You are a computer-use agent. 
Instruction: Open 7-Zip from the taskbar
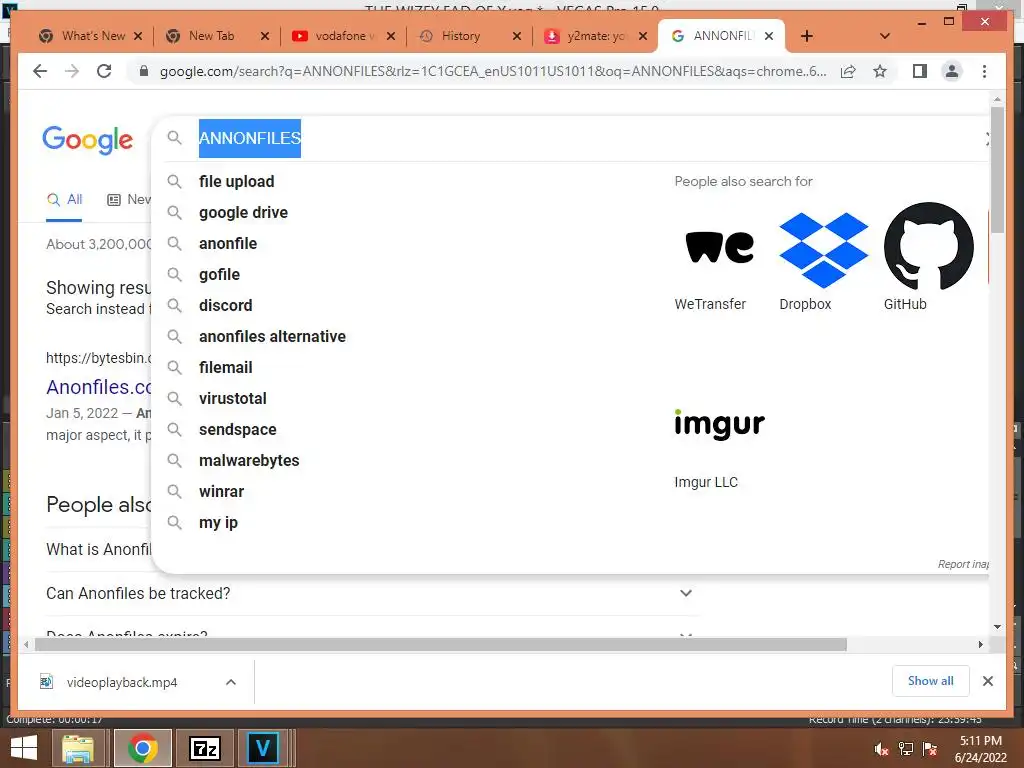(x=204, y=748)
